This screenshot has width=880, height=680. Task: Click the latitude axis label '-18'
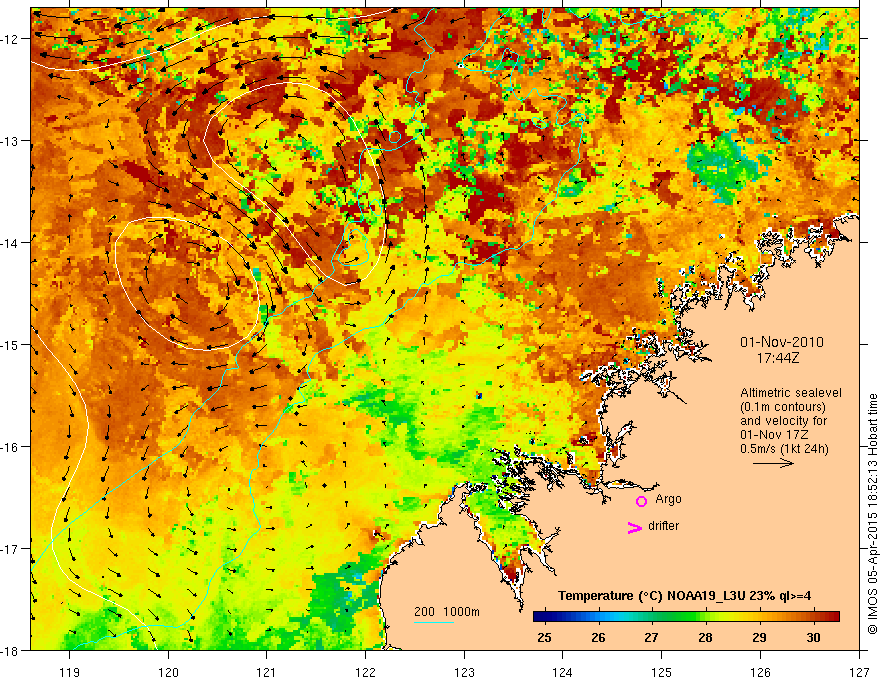coord(10,651)
